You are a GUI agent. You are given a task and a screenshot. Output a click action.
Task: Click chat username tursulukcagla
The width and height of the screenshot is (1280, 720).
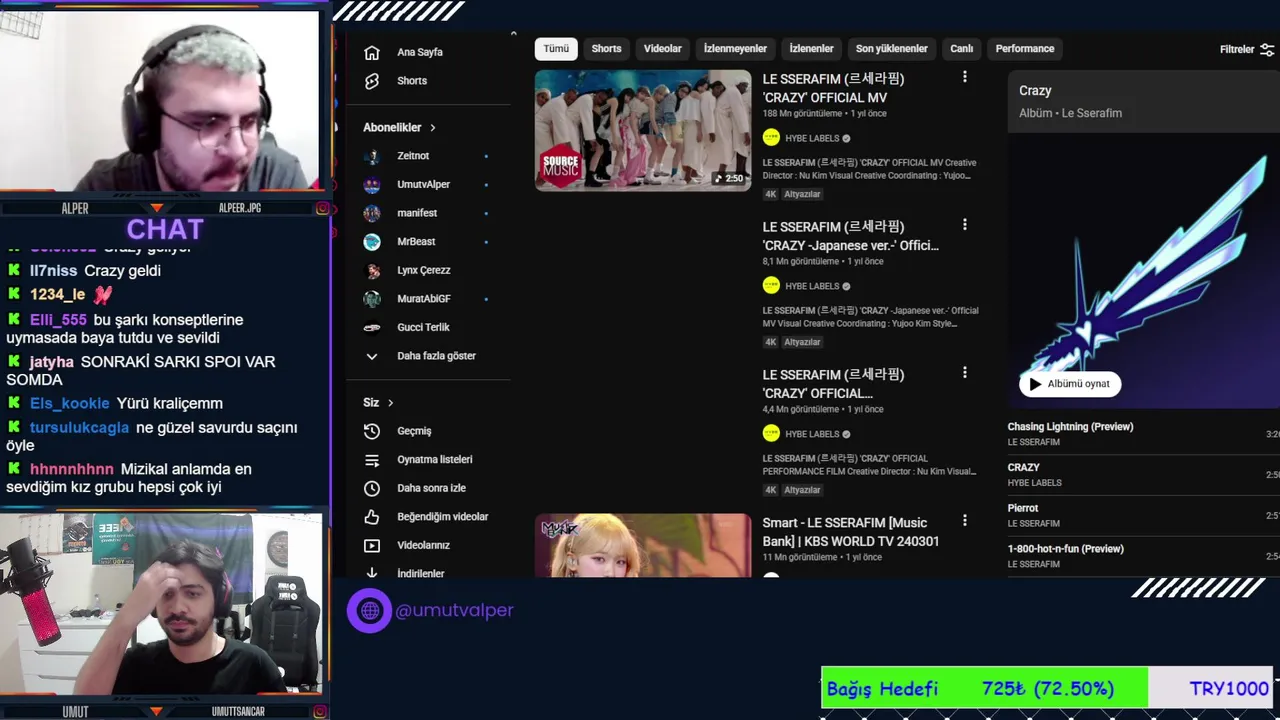point(79,428)
